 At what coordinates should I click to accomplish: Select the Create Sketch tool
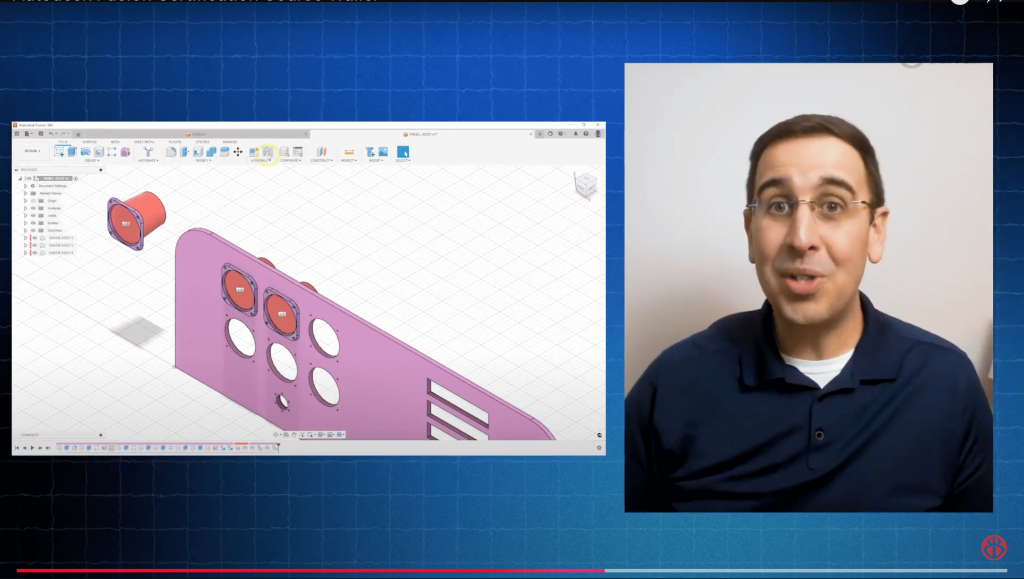click(60, 151)
